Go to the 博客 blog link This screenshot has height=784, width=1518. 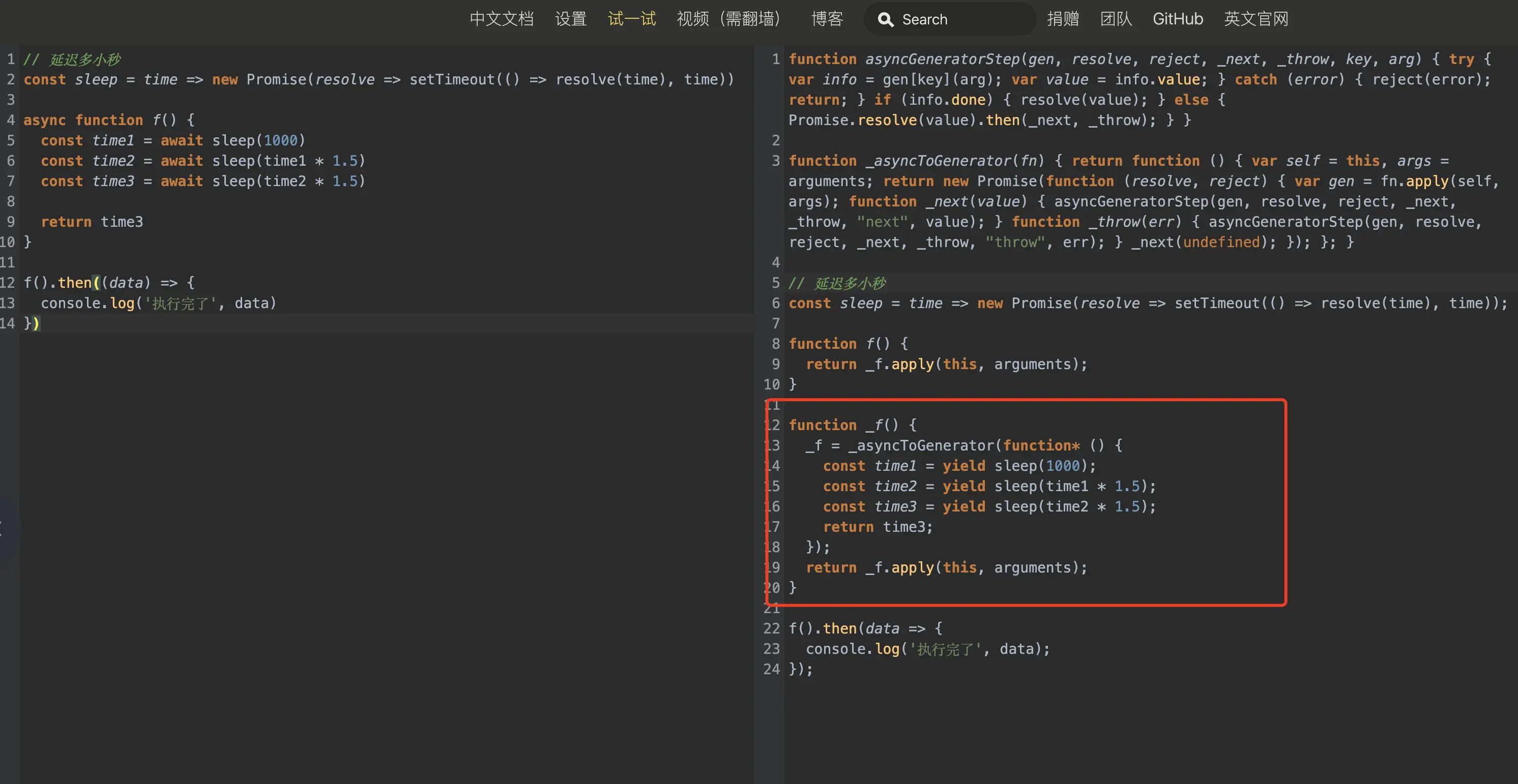(827, 19)
